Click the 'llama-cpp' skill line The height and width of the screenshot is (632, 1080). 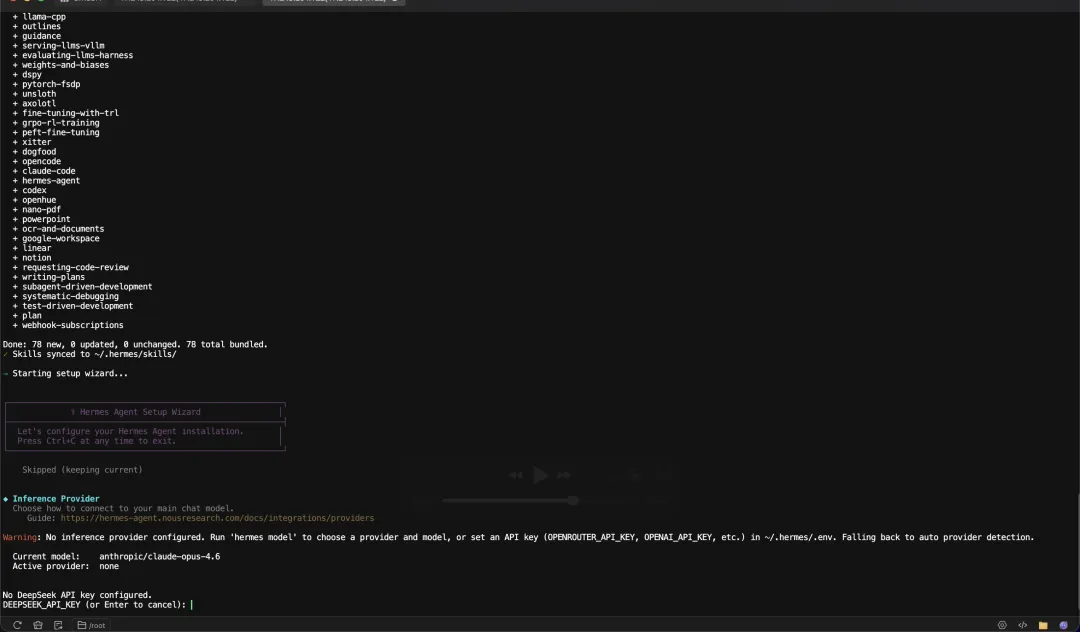tap(39, 17)
